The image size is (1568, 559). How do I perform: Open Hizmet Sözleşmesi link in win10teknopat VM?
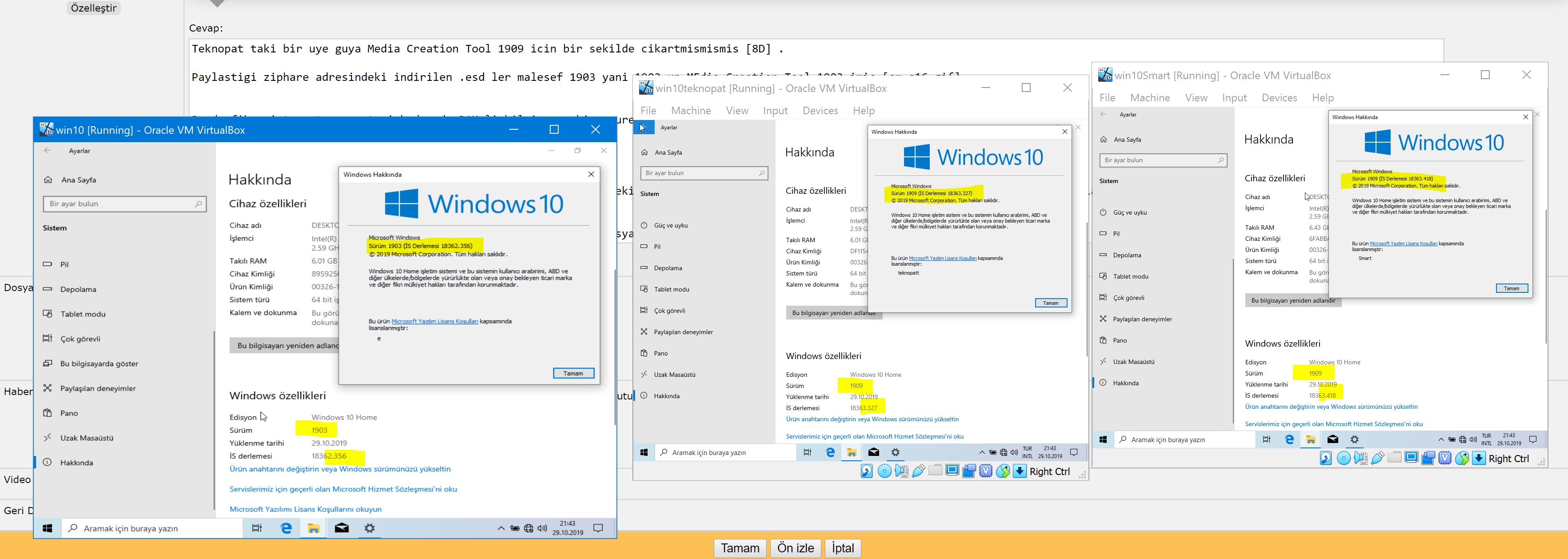[x=875, y=436]
